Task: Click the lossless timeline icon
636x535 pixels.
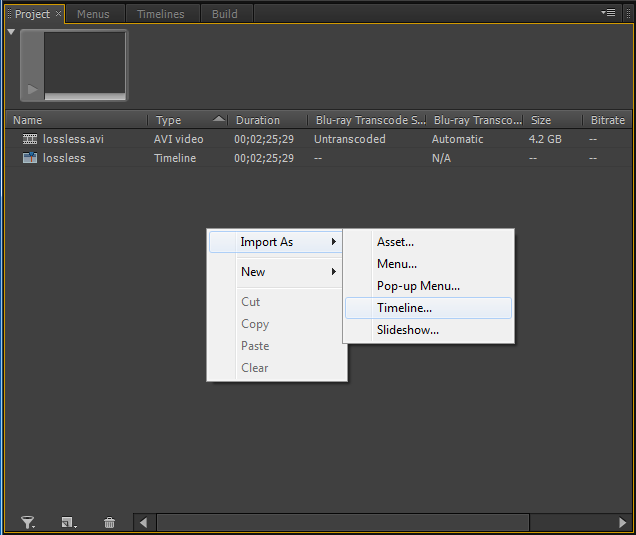Action: pos(30,158)
